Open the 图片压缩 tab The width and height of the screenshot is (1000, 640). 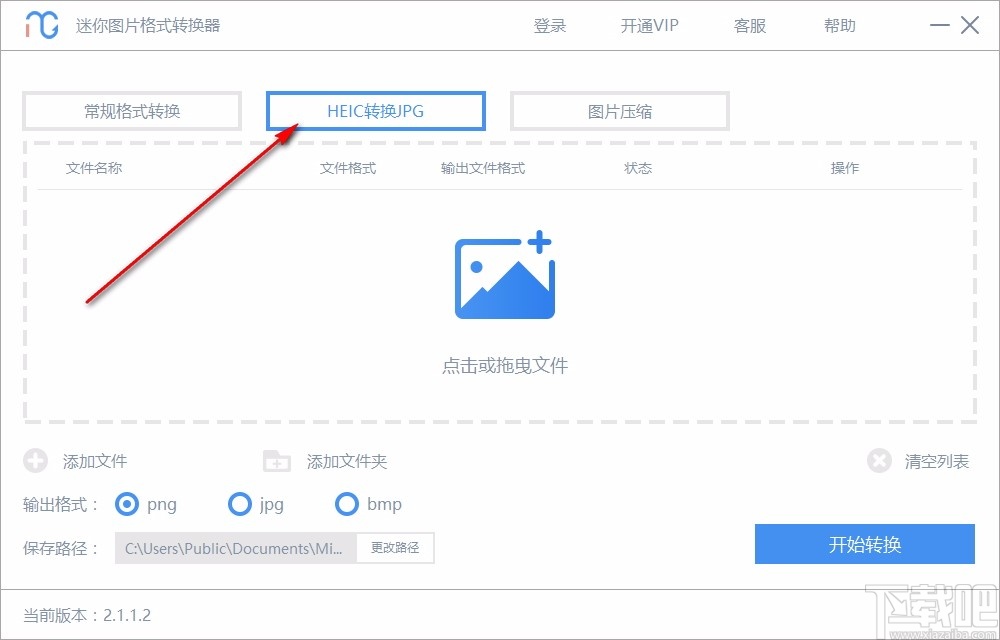pos(620,110)
